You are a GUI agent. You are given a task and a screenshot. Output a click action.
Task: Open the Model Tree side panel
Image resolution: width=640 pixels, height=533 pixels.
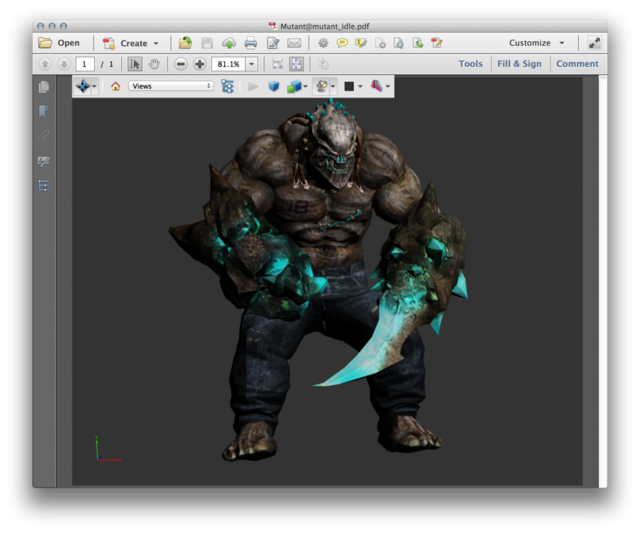tap(44, 186)
